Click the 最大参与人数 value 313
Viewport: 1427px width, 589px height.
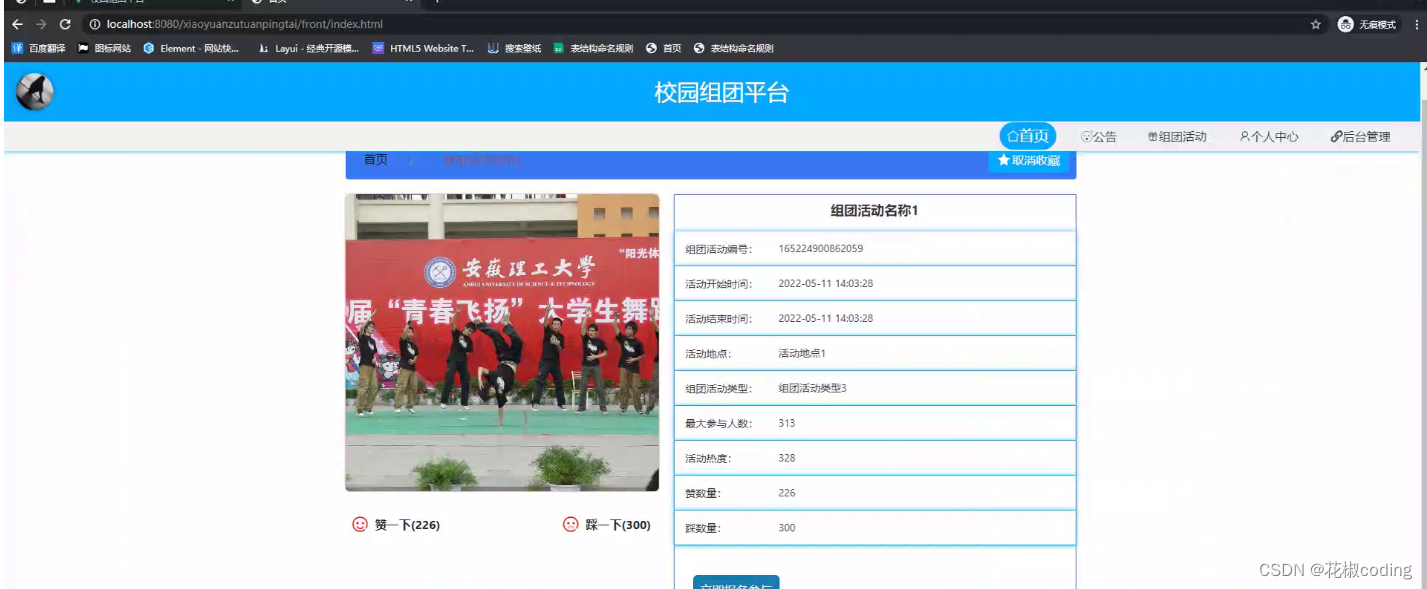point(787,423)
